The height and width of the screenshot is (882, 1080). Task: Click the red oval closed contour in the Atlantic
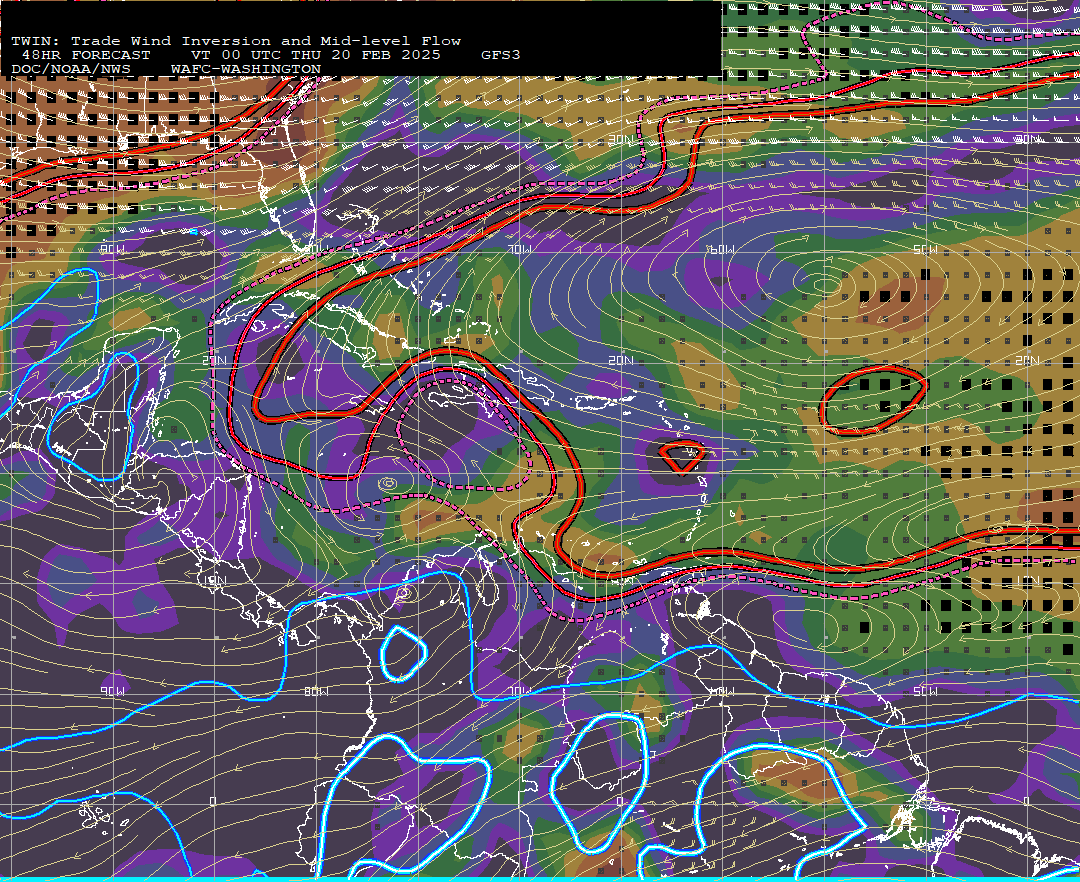click(873, 400)
